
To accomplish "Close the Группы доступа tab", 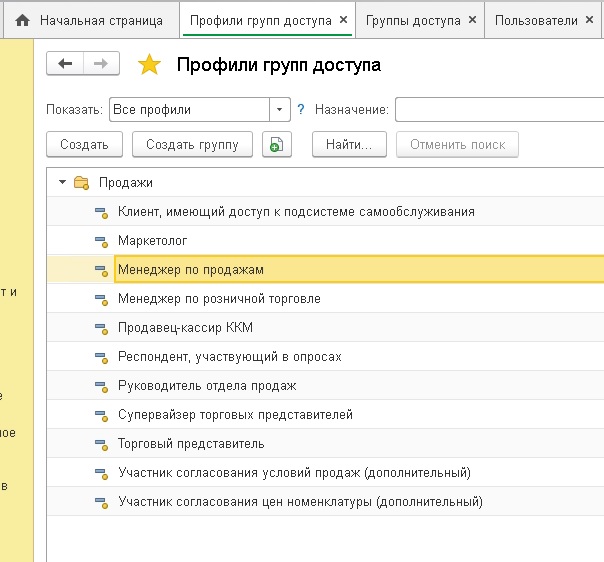I will [472, 20].
